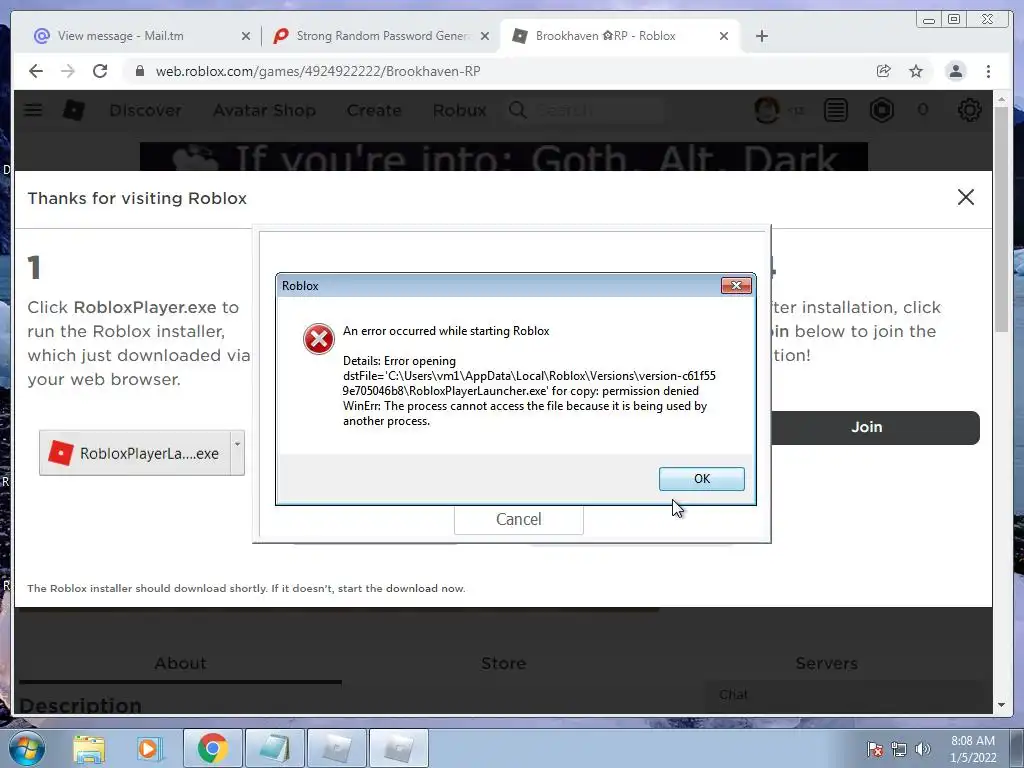This screenshot has width=1024, height=768.
Task: Open the volume speaker tray icon
Action: (x=923, y=750)
